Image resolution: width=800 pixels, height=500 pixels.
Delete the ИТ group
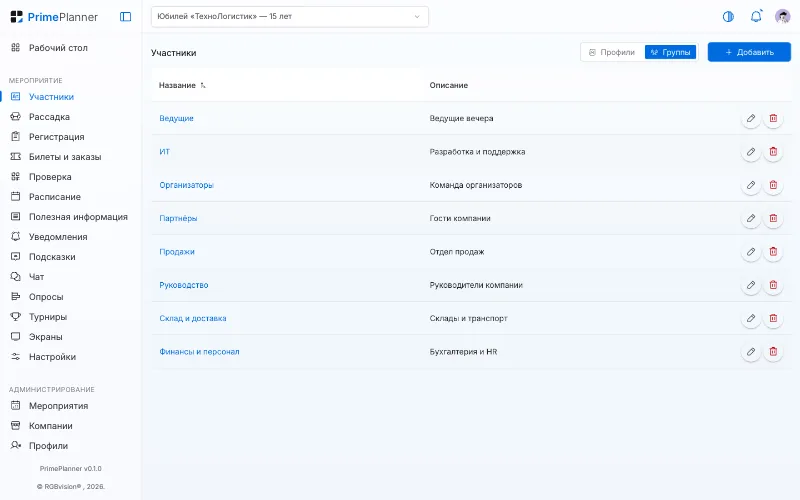[773, 152]
